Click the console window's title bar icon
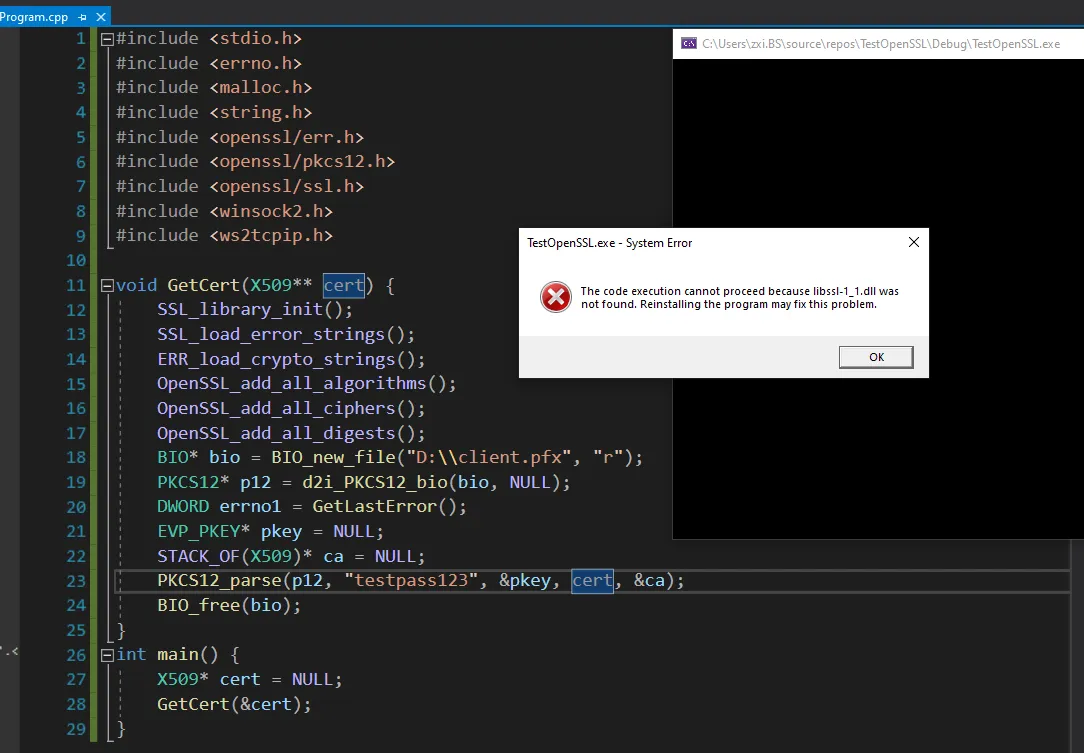The image size is (1084, 753). 689,44
